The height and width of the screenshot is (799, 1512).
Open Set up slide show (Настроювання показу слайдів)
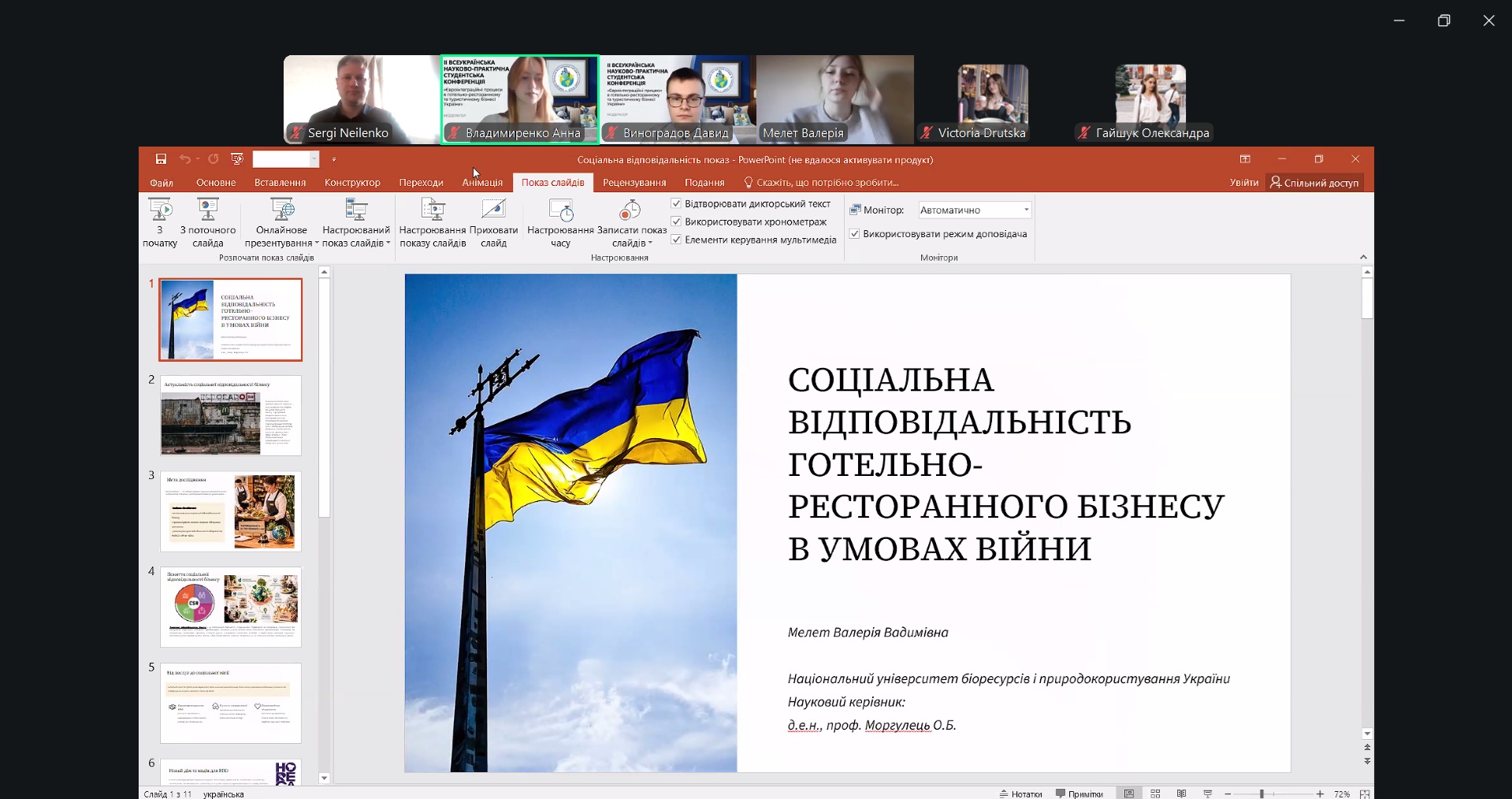pyautogui.click(x=433, y=210)
